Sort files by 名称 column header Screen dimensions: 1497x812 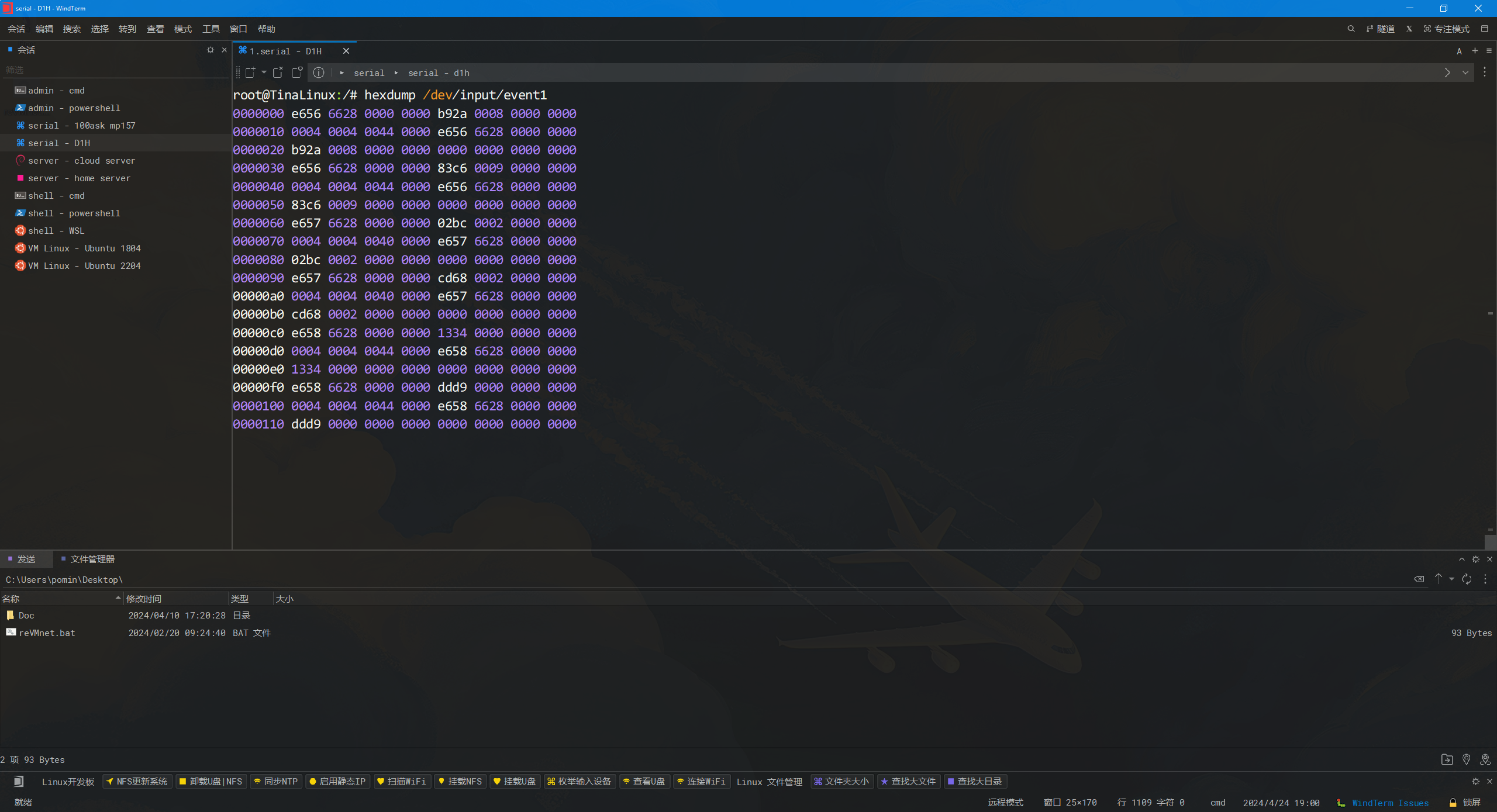61,599
